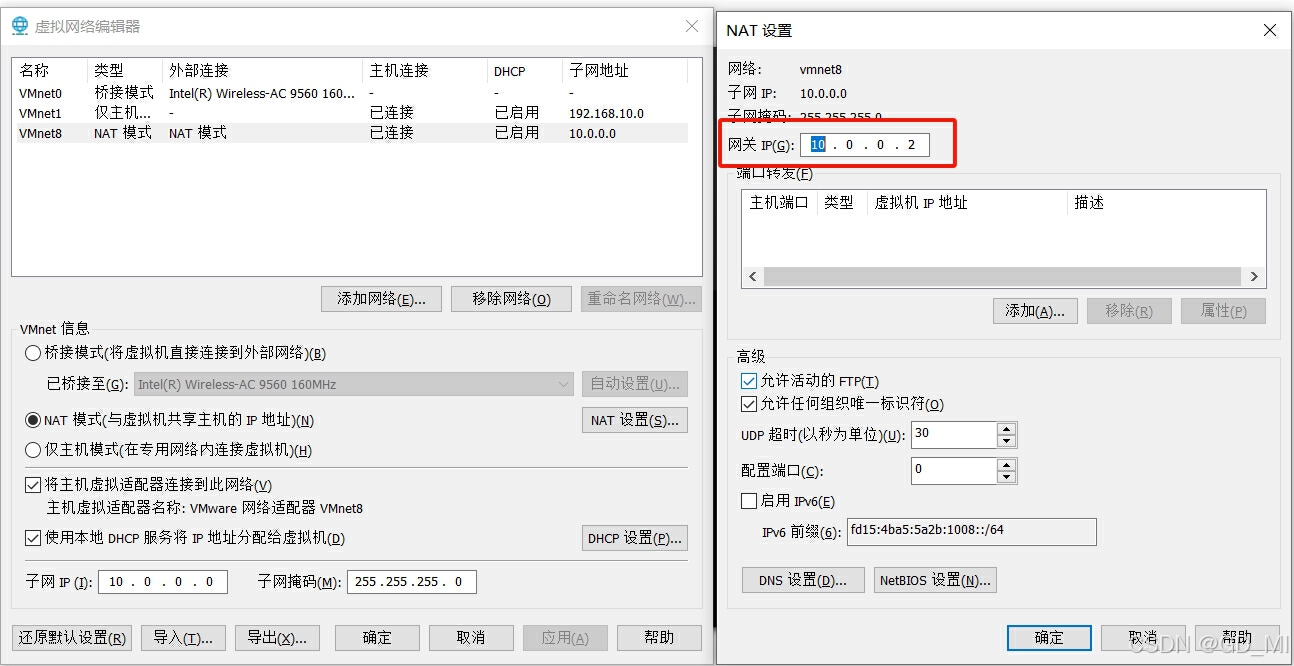Image resolution: width=1294 pixels, height=666 pixels.
Task: Click the 导出(X)... button
Action: point(277,638)
